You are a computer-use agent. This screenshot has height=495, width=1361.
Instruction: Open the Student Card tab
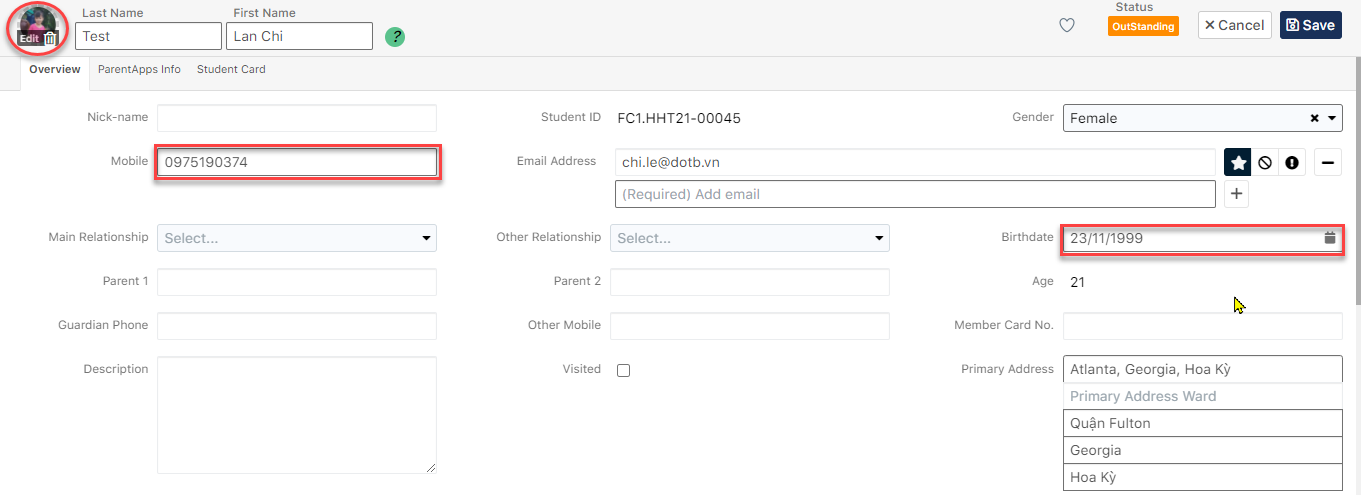point(231,70)
